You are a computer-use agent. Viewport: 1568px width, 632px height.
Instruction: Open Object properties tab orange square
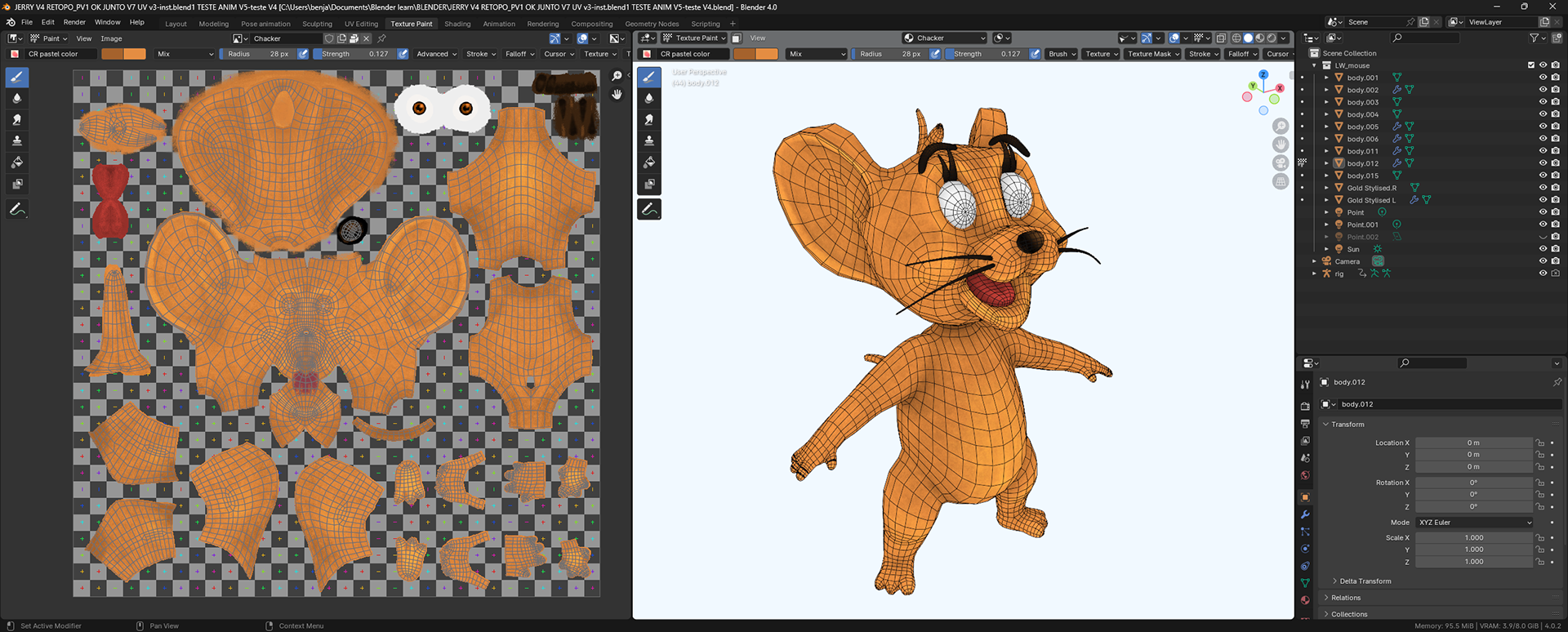(1305, 497)
